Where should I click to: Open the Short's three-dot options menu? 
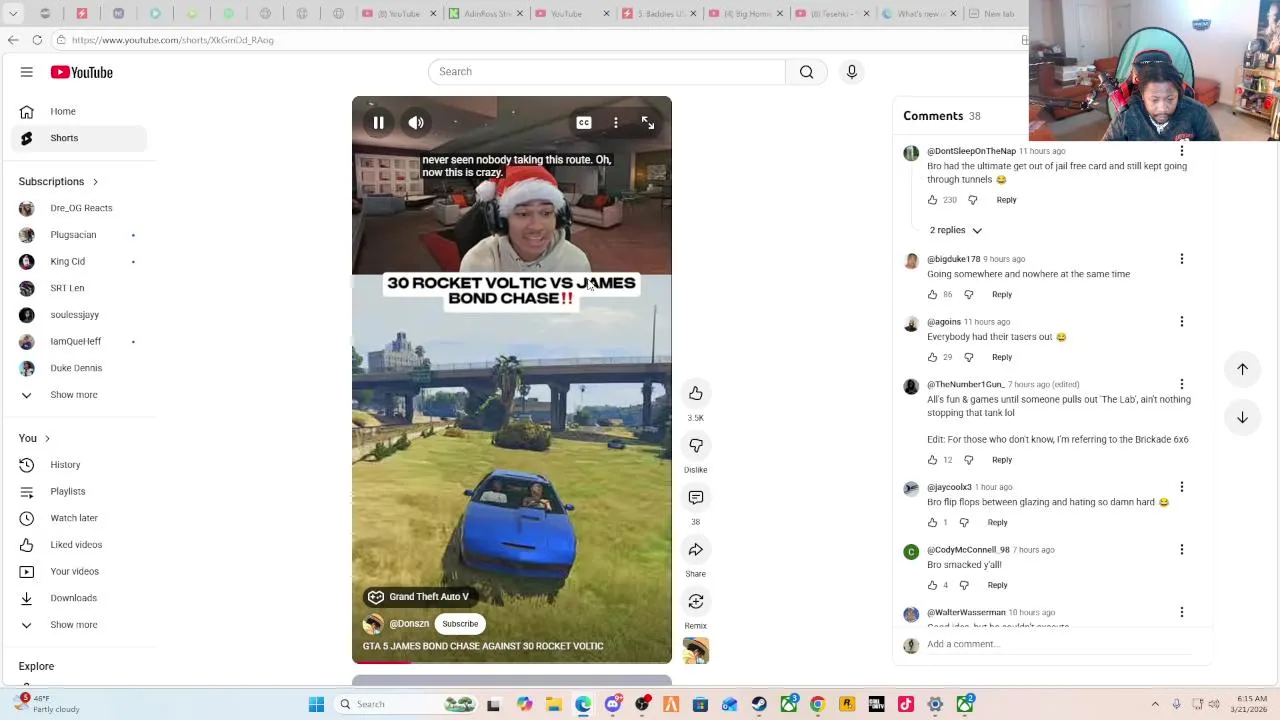point(616,123)
